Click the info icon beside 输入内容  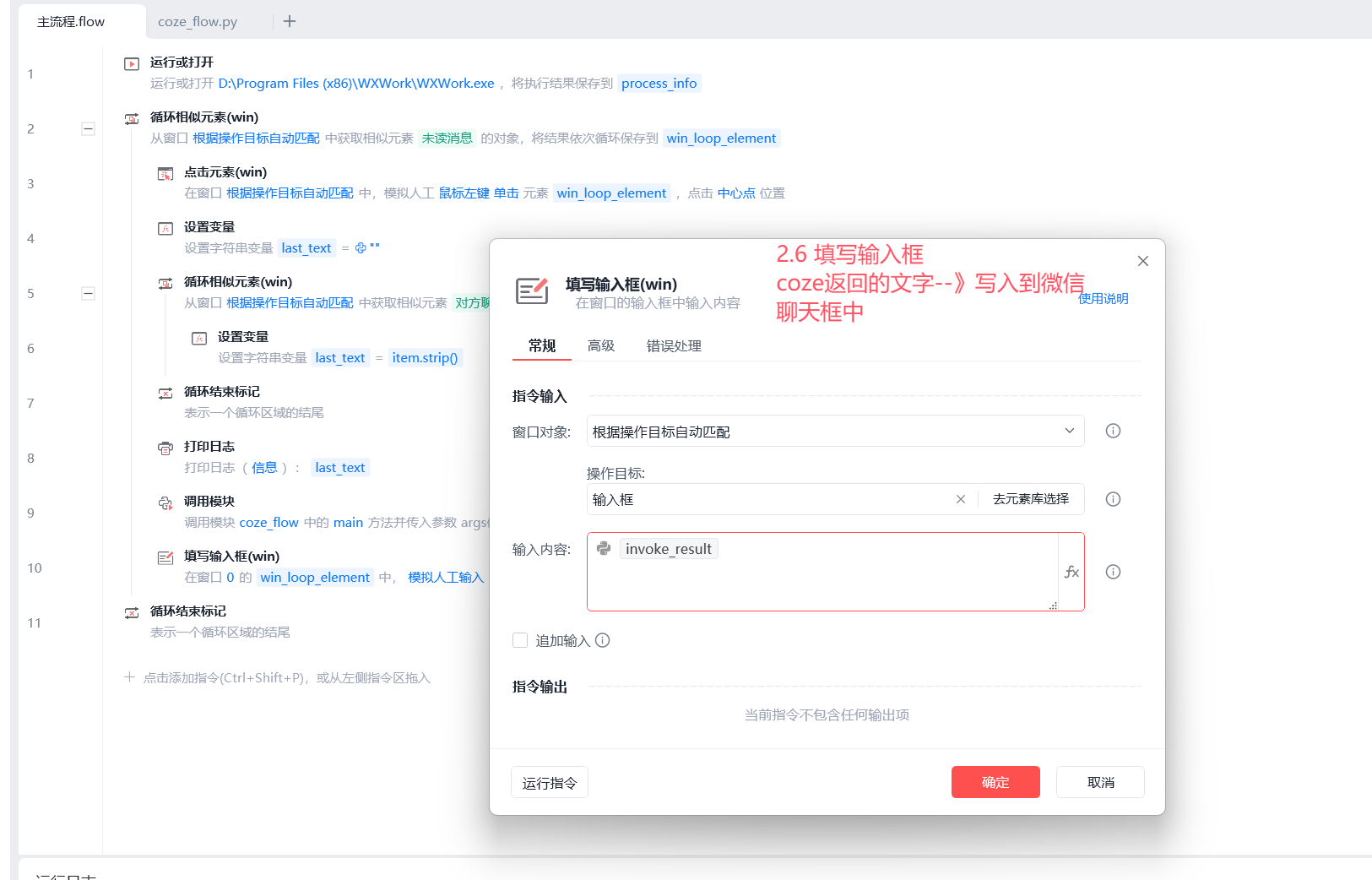tap(1114, 572)
